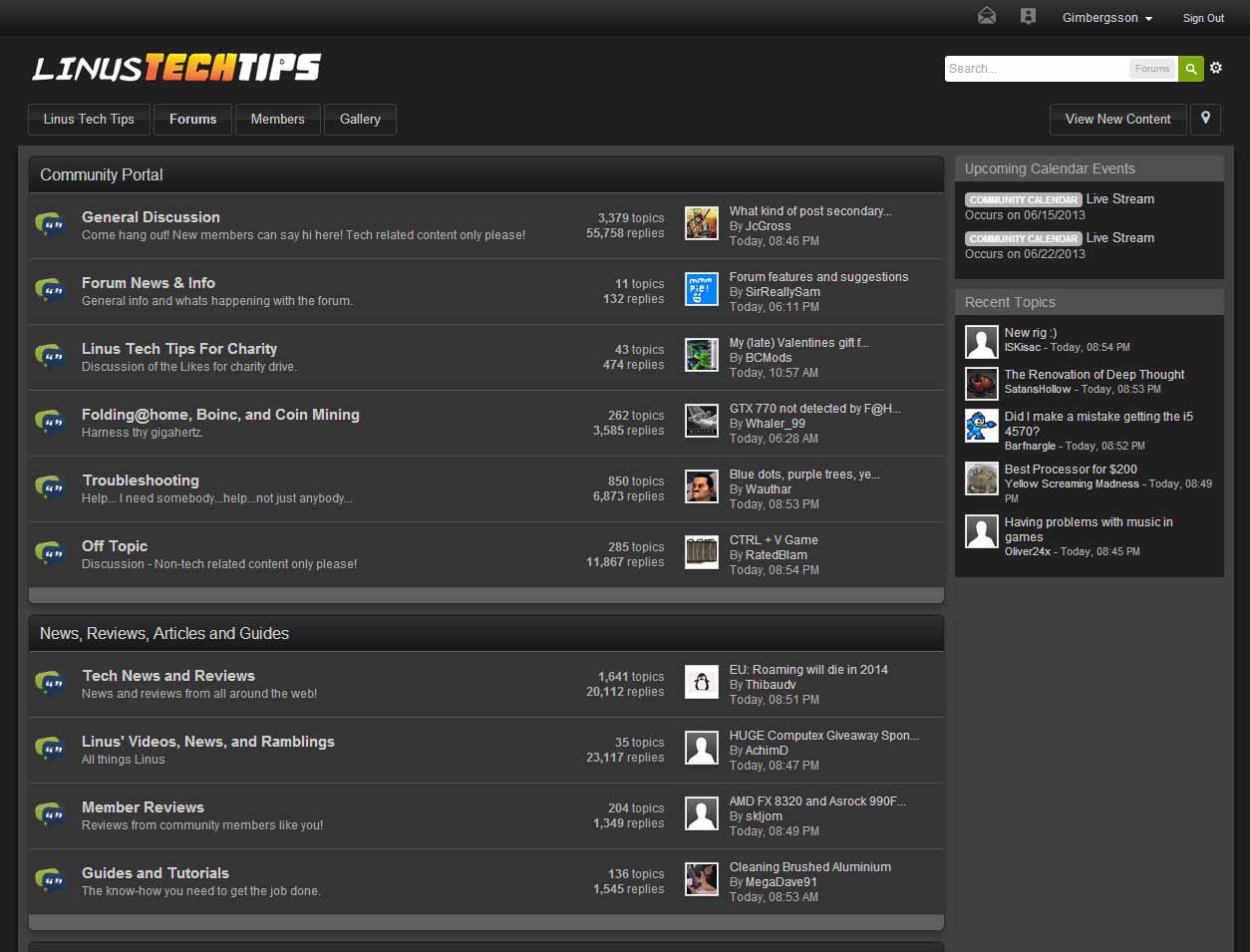
Task: Open Whaler_99 avatar thumbnail
Action: click(702, 421)
